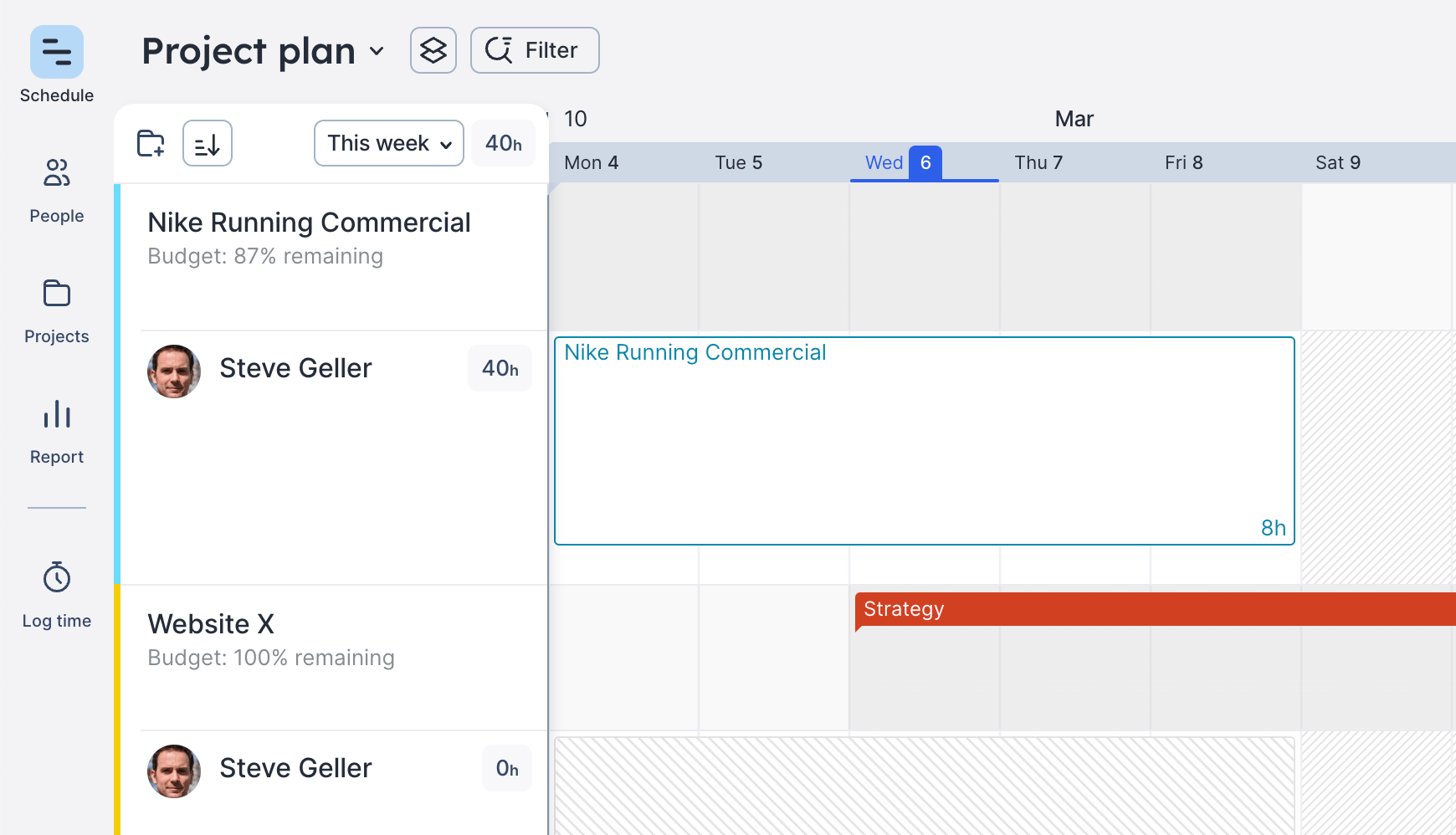Click the 8h label on allocation
Viewport: 1456px width, 835px height.
coord(1274,528)
